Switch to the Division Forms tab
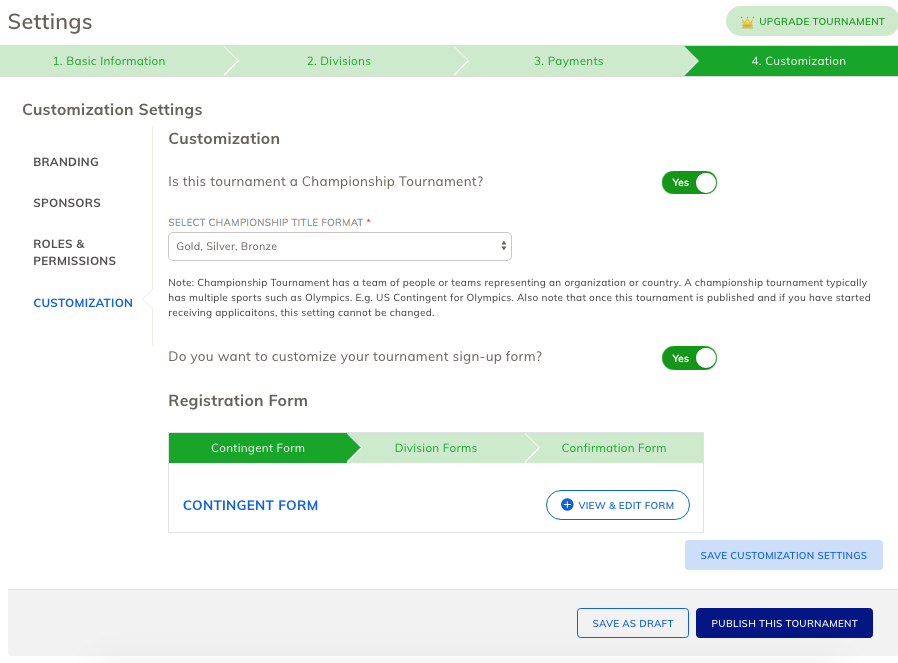898x663 pixels. click(x=436, y=448)
